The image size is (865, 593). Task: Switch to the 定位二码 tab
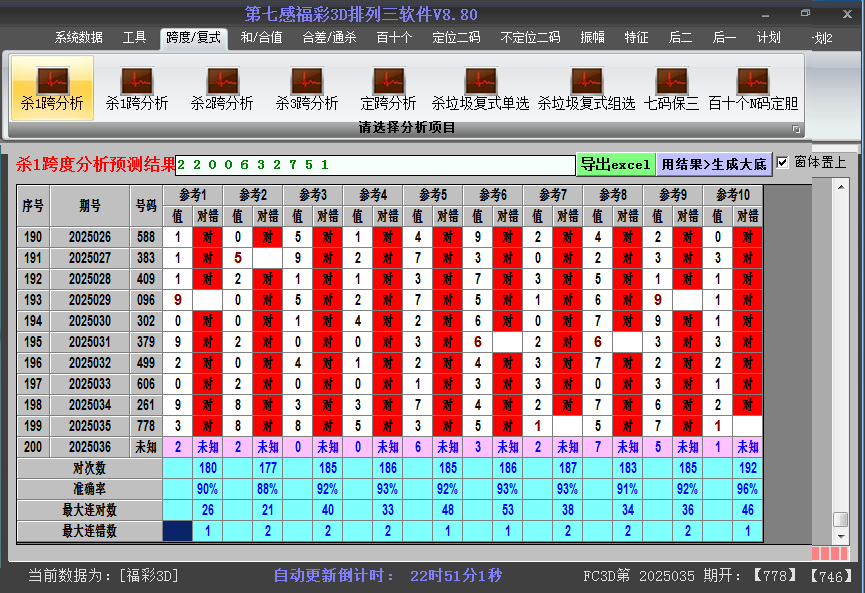[456, 38]
